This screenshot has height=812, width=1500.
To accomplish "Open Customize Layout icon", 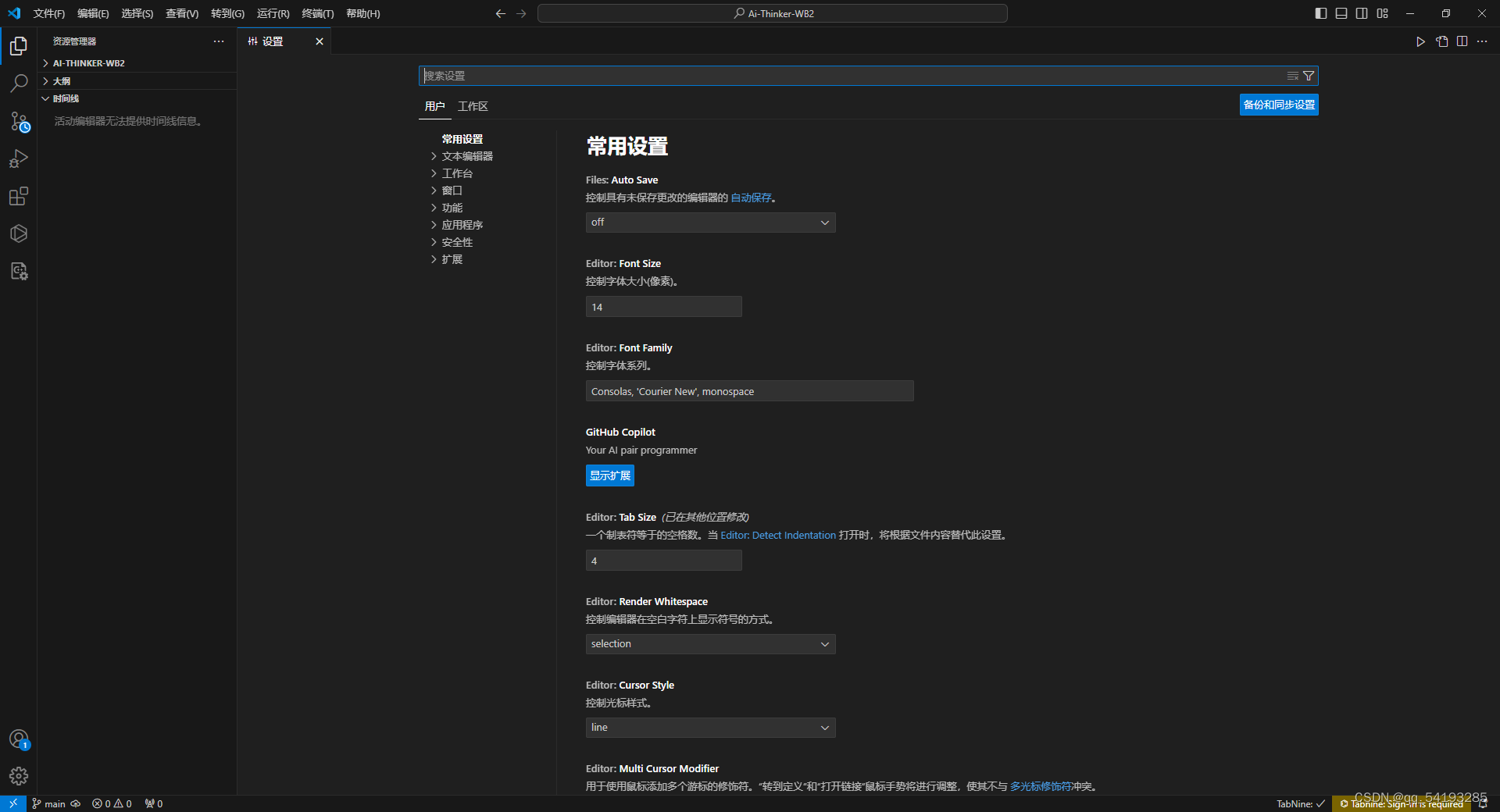I will (1383, 13).
